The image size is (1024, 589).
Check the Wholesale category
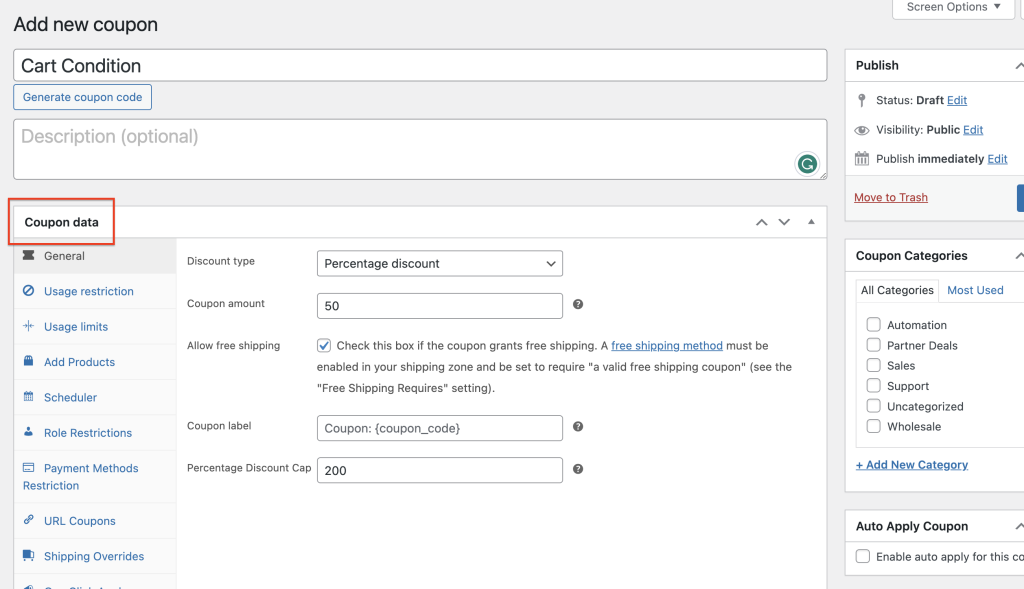tap(873, 426)
